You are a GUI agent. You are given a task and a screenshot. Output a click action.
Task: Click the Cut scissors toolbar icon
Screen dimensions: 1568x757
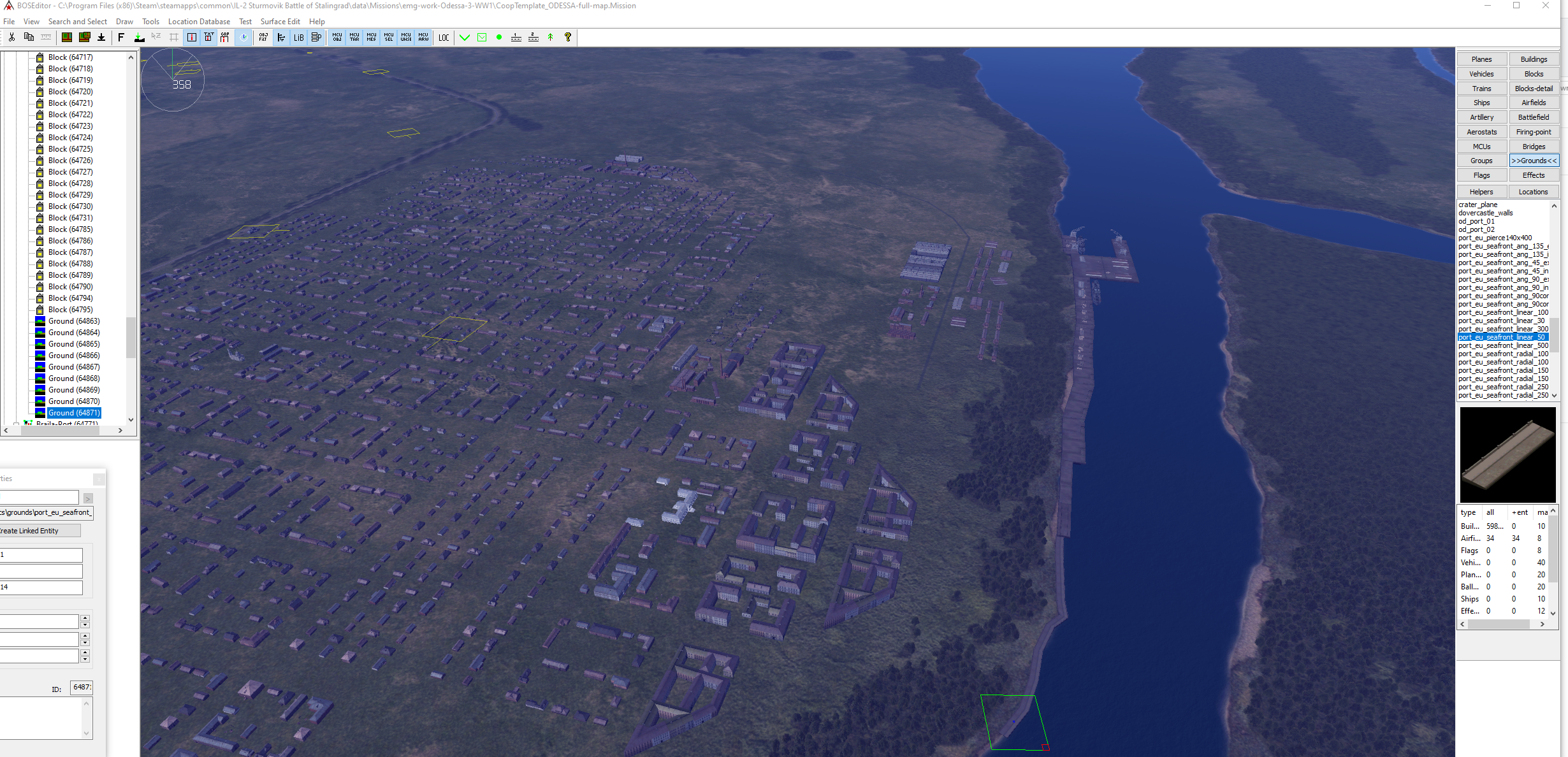click(10, 37)
